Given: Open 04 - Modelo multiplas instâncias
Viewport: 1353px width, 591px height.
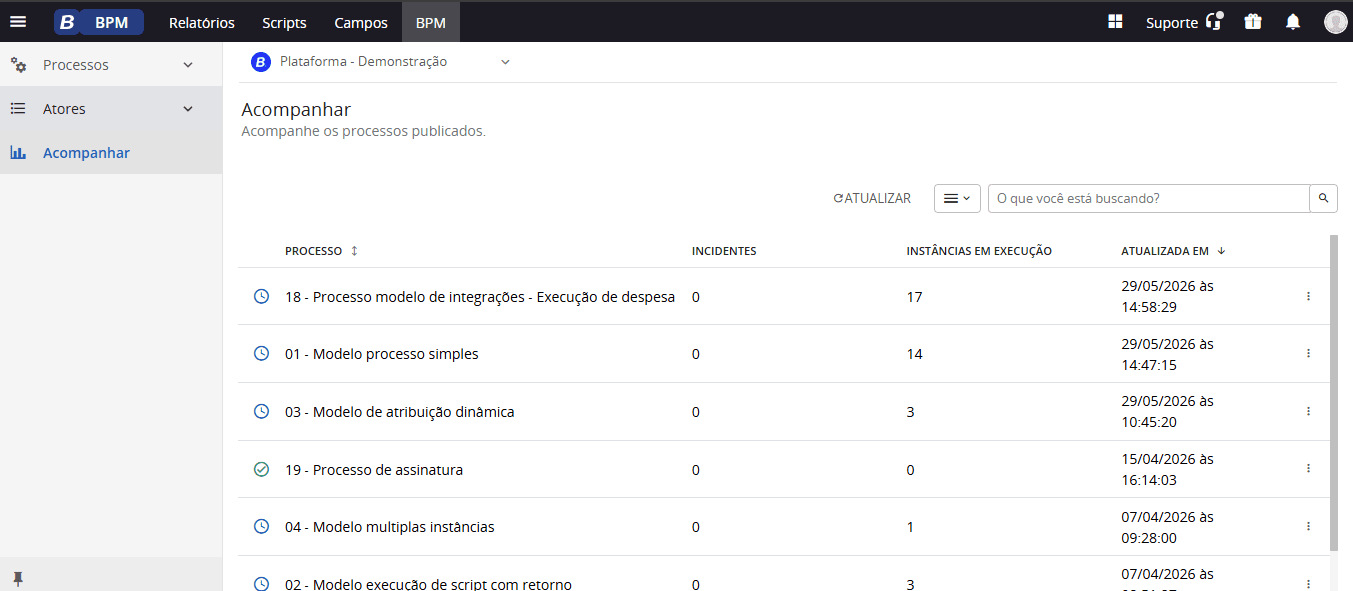Looking at the screenshot, I should (x=390, y=527).
